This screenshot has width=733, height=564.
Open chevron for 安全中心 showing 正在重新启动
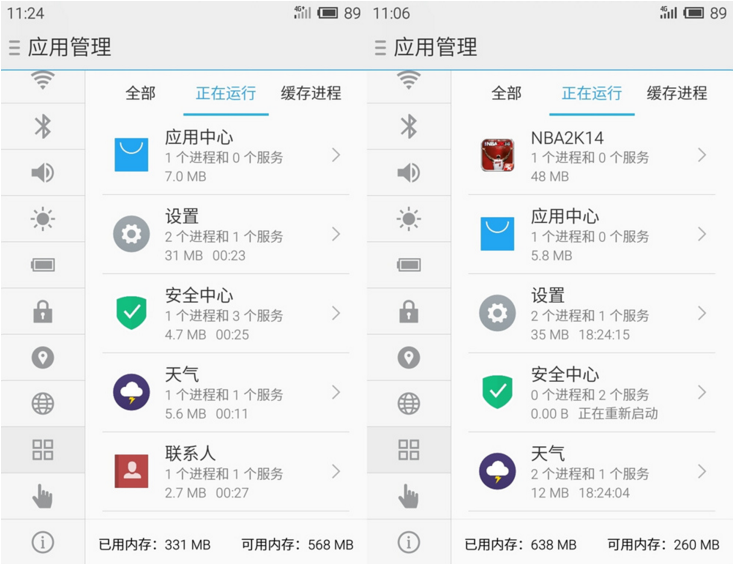(x=702, y=392)
